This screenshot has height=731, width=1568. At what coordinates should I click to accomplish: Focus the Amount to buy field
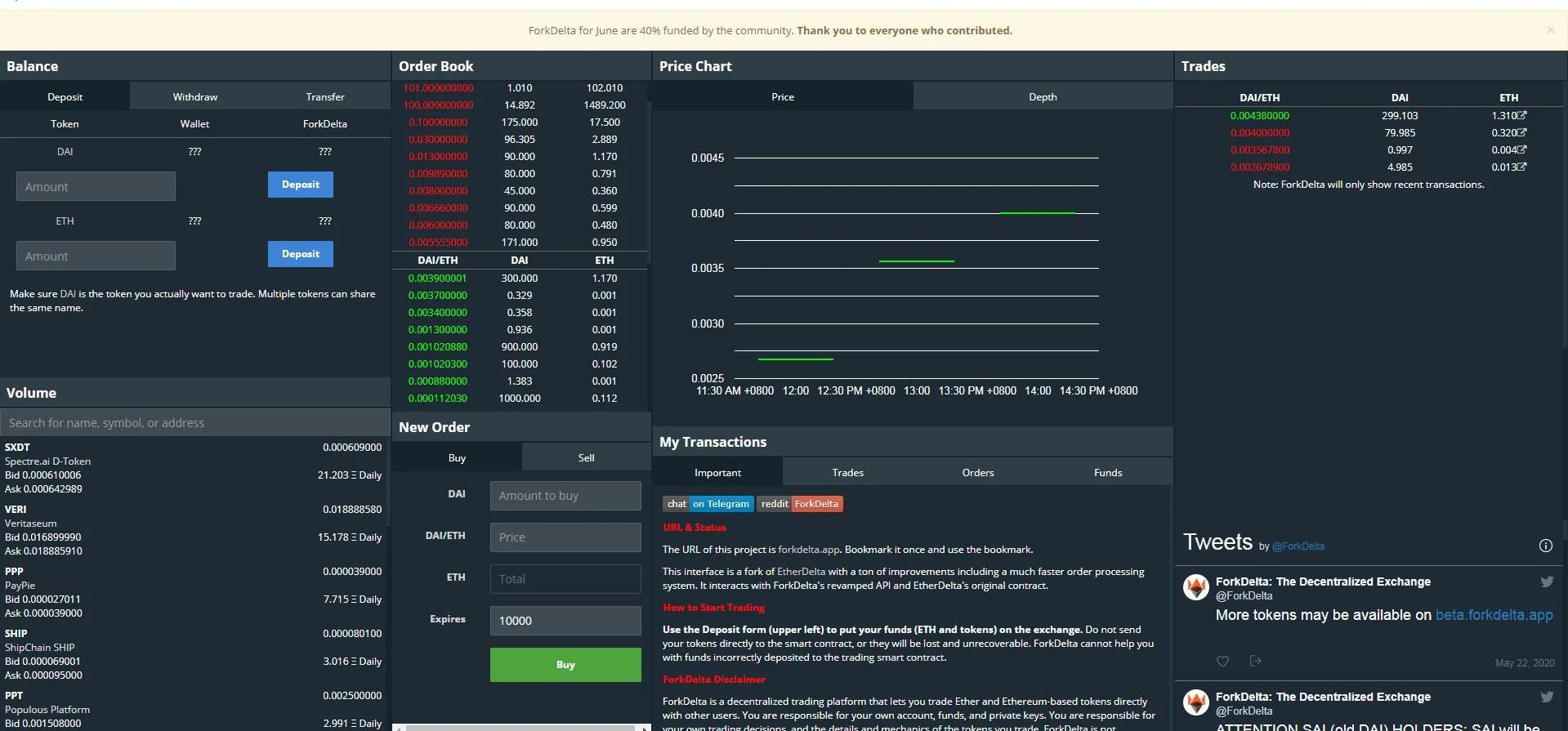click(x=565, y=496)
